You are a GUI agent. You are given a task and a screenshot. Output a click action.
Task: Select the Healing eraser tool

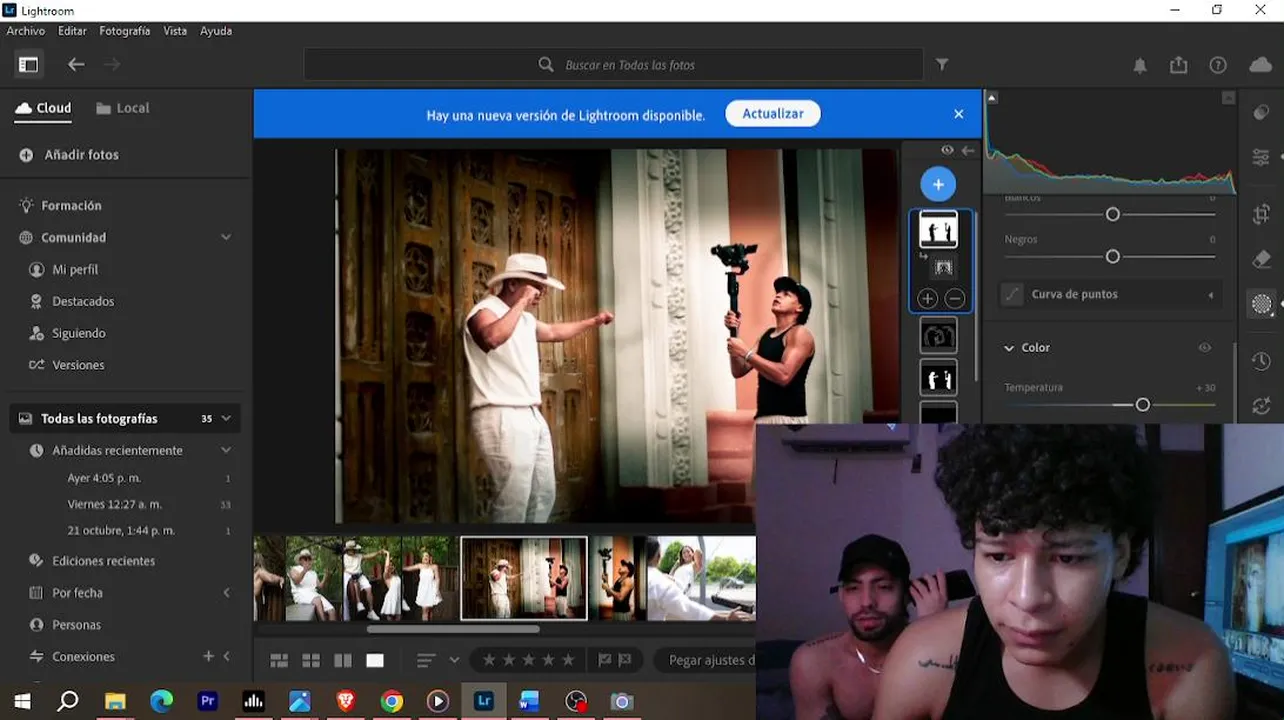pos(1261,260)
